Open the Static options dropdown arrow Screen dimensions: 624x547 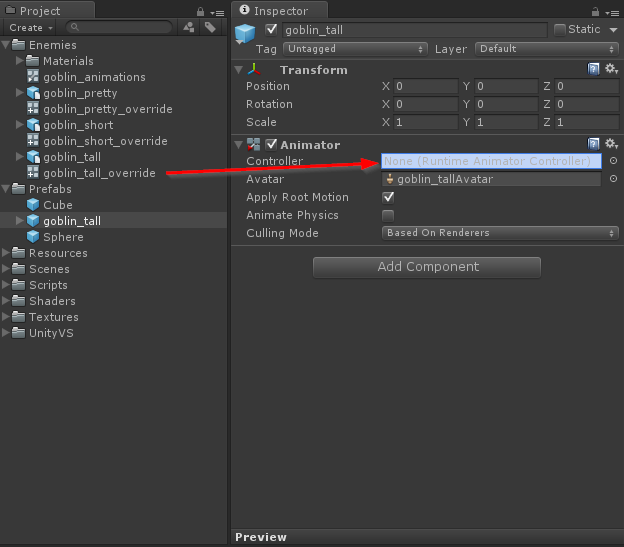coord(613,30)
